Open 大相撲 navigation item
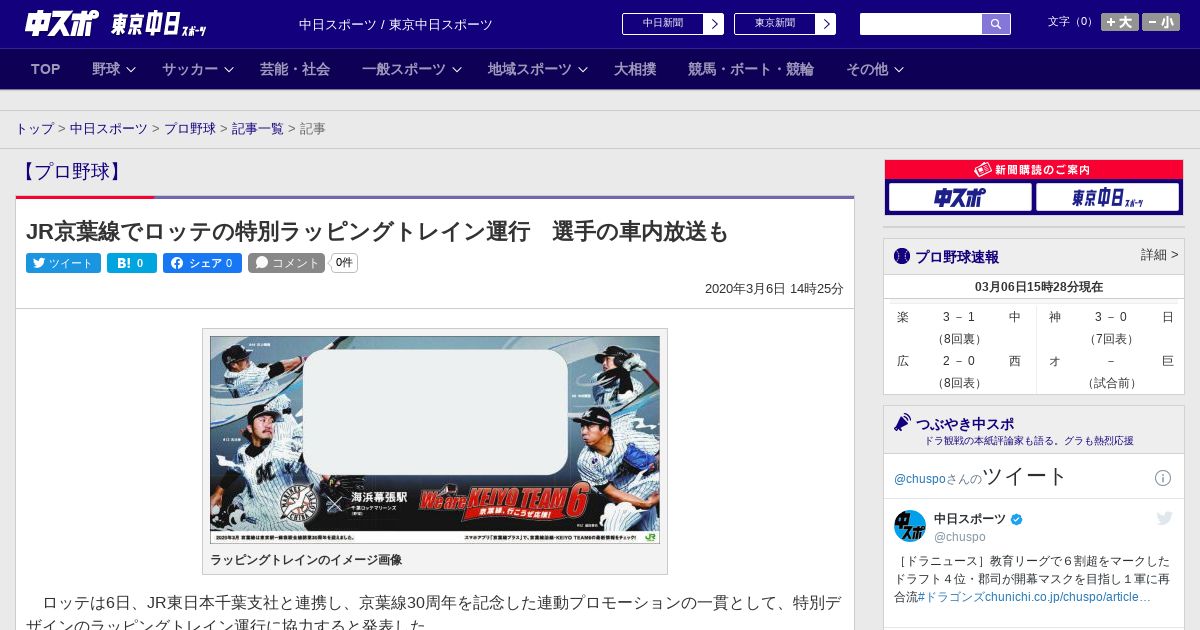The image size is (1200, 630). (x=635, y=69)
